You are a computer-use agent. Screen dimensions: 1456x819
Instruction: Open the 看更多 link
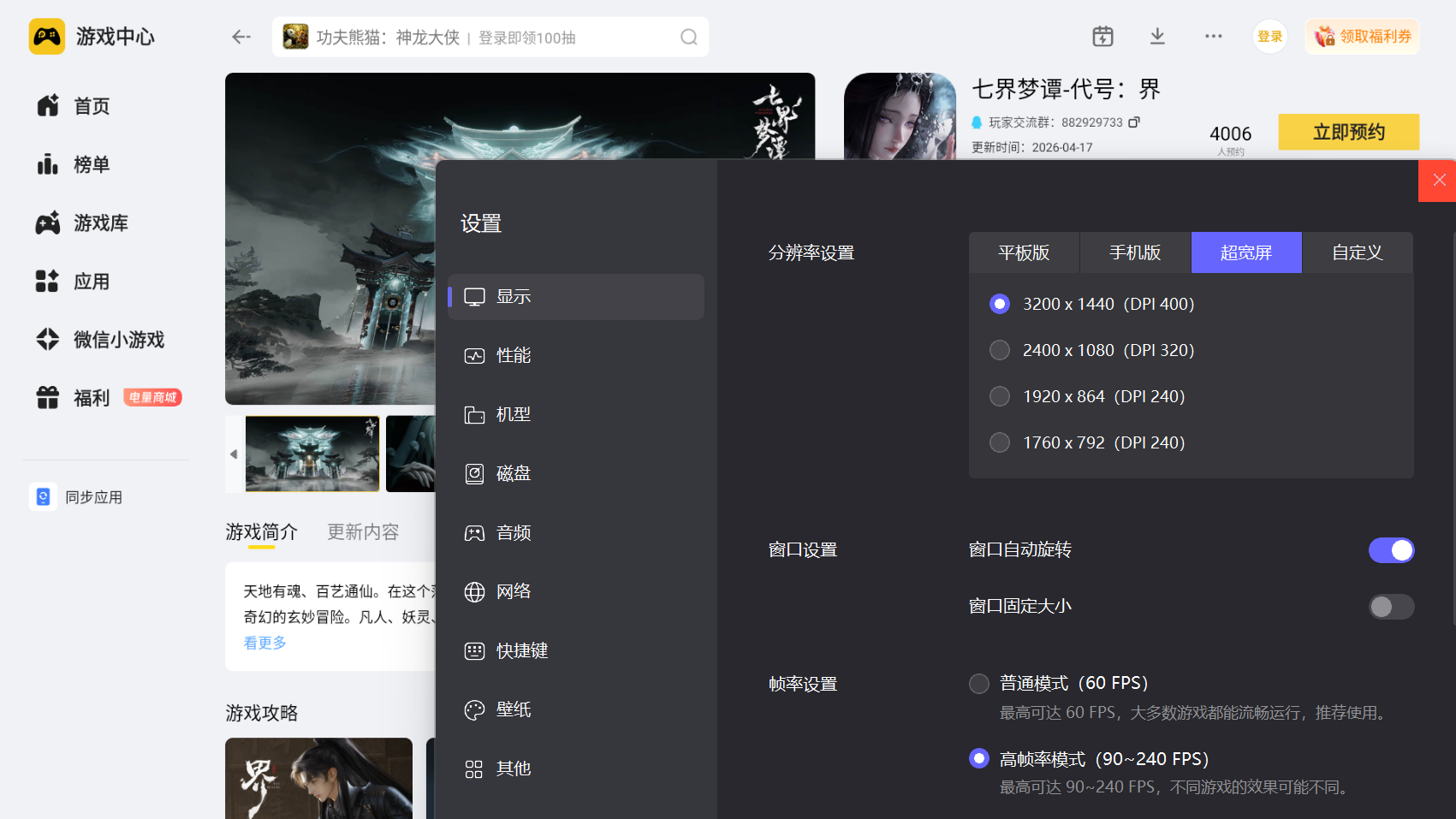pos(265,643)
